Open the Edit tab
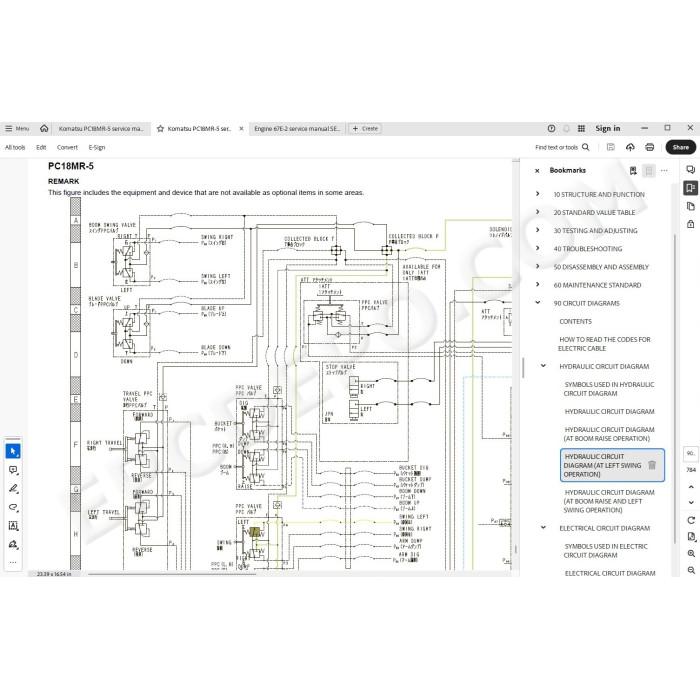The width and height of the screenshot is (700, 700). tap(41, 147)
